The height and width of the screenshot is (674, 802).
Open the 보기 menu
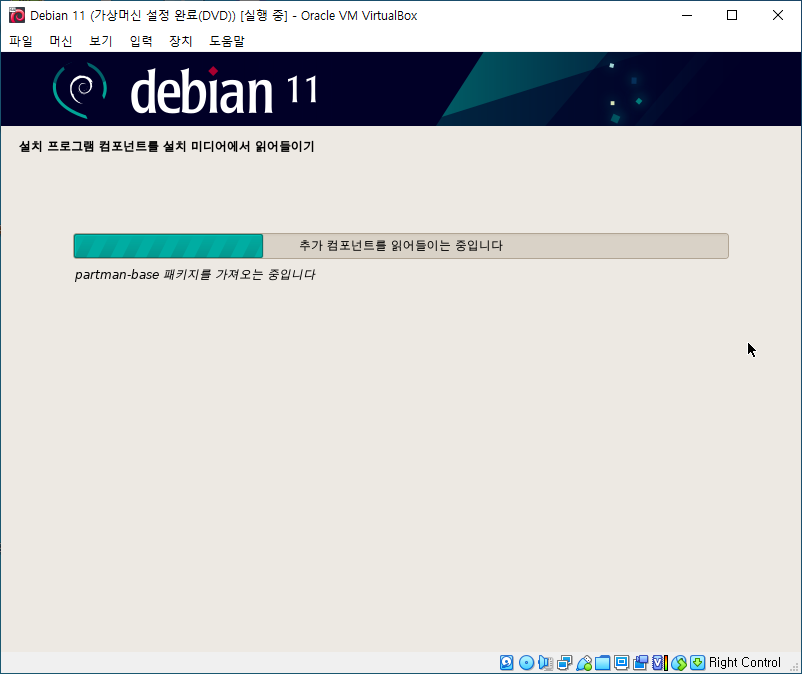pyautogui.click(x=101, y=41)
